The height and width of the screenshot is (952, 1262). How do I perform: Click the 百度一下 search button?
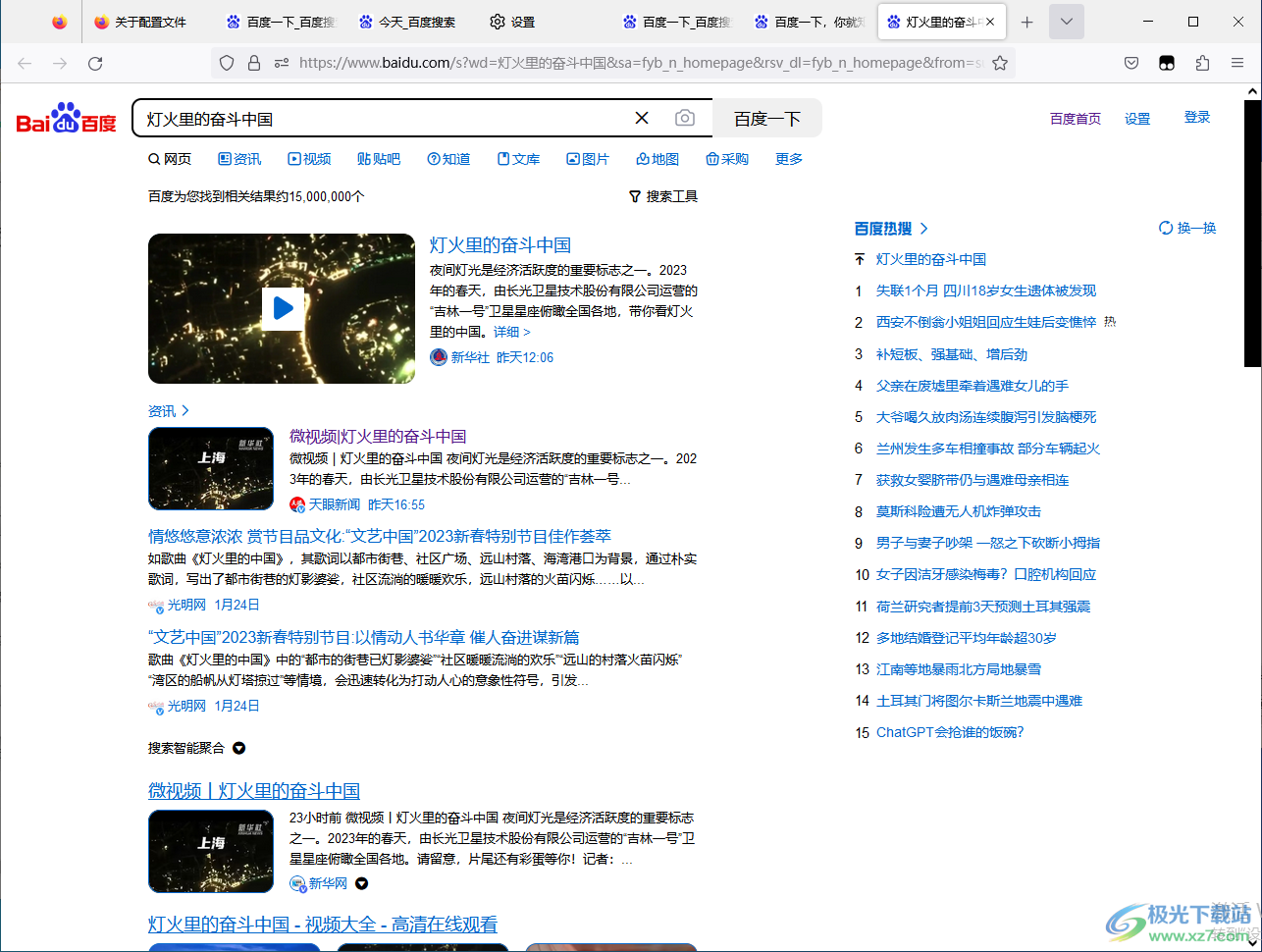click(767, 118)
